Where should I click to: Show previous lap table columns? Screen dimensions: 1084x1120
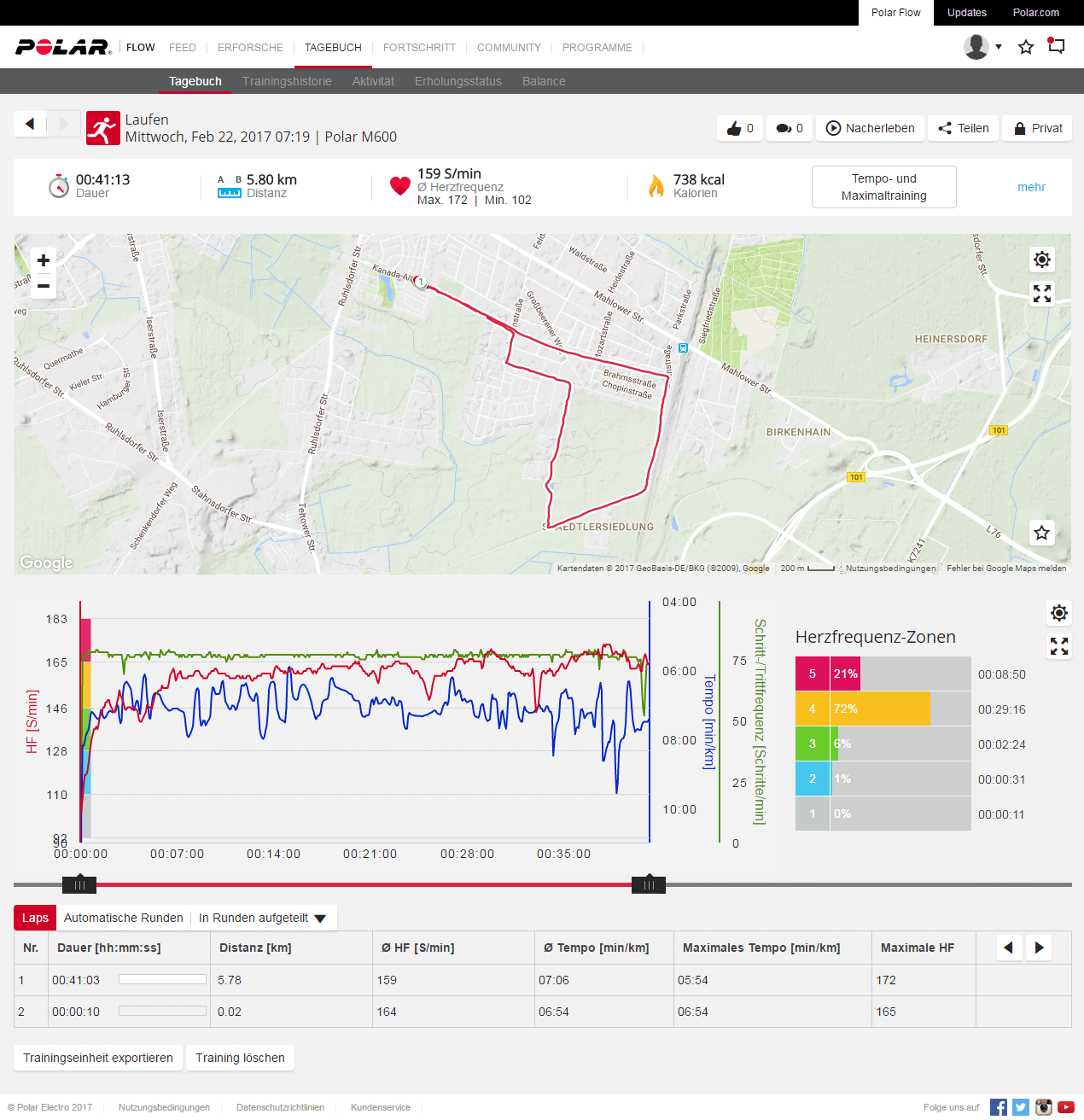pyautogui.click(x=1009, y=948)
